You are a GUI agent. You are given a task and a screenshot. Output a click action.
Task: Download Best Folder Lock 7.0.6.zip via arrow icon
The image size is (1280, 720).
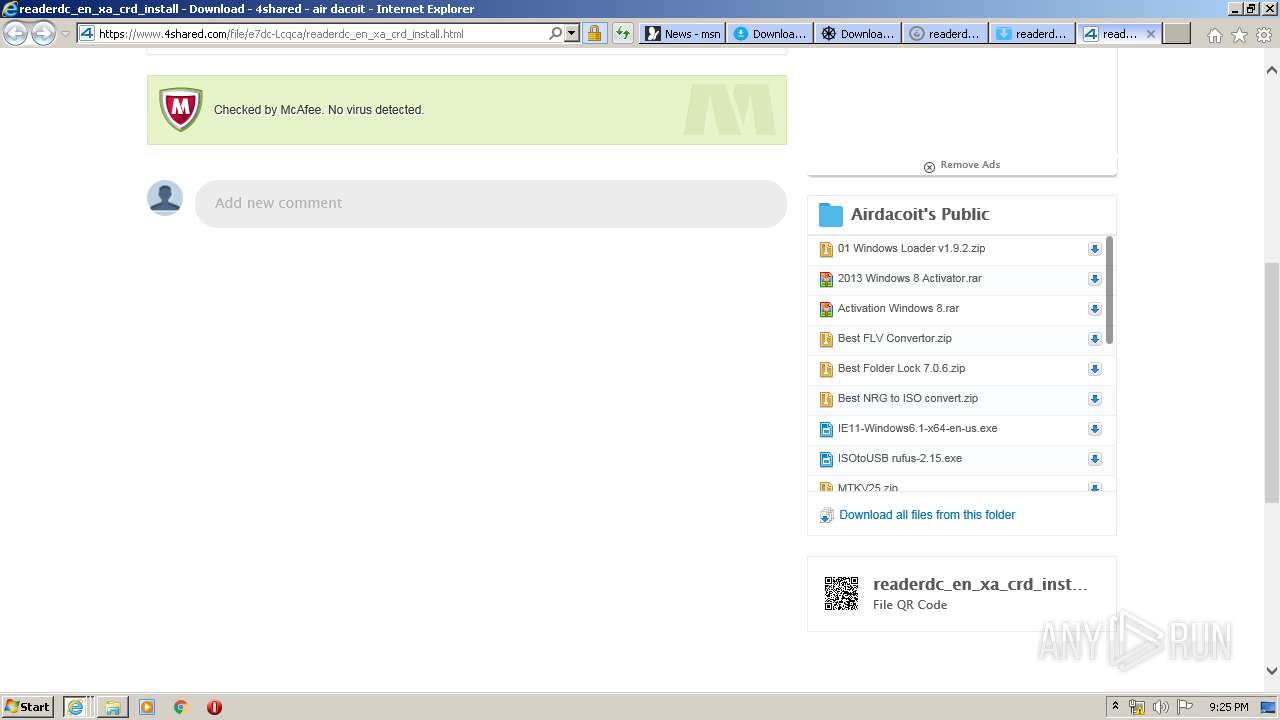pyautogui.click(x=1094, y=369)
